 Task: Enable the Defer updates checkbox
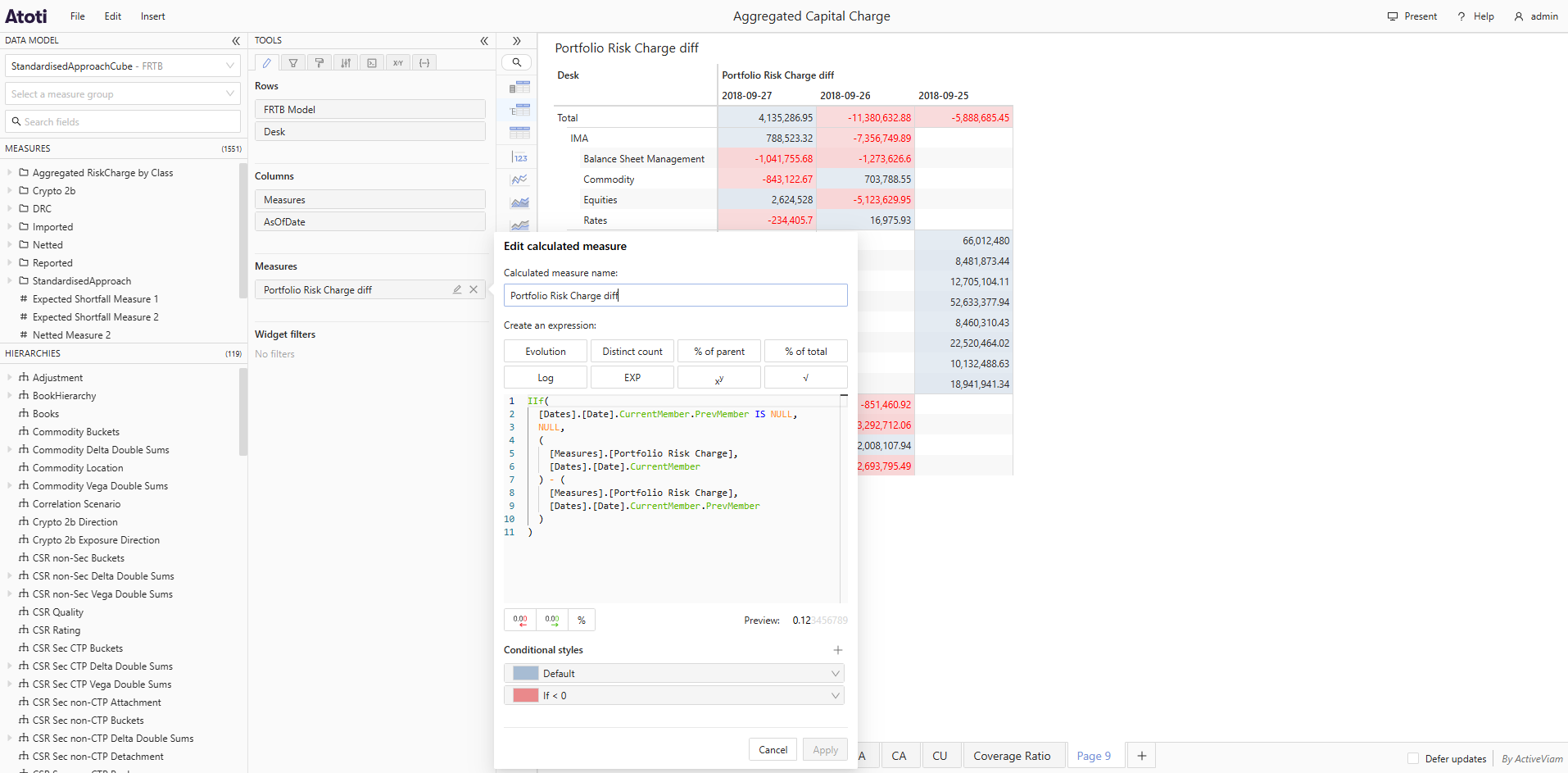tap(1414, 759)
